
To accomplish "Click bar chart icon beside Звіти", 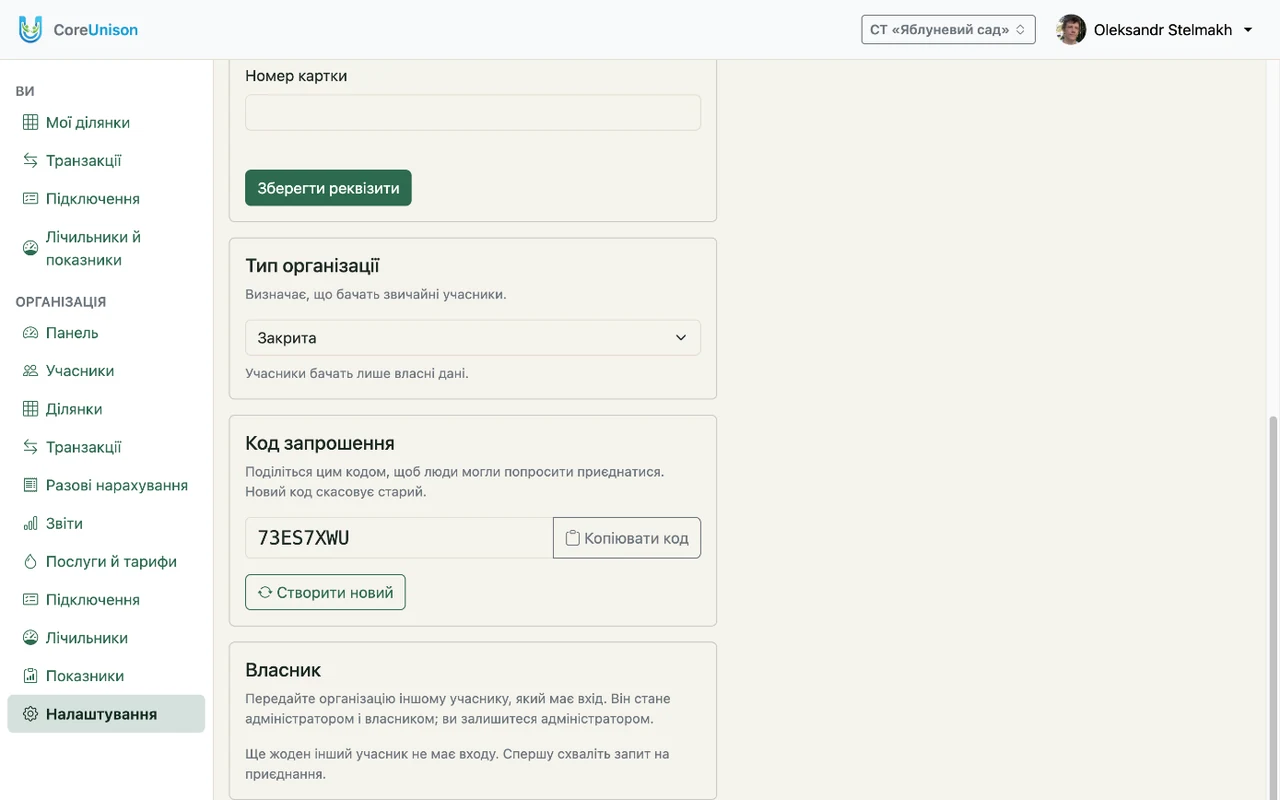I will coord(31,524).
